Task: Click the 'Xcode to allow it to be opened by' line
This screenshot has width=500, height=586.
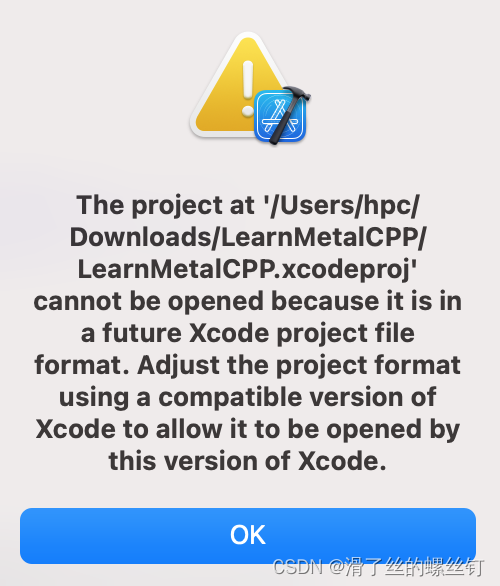Action: [x=248, y=429]
